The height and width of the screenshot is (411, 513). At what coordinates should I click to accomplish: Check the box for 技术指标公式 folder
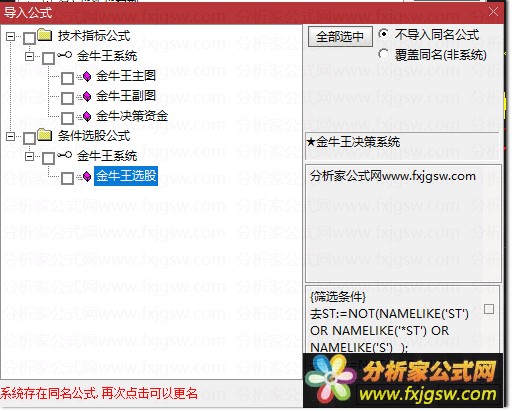(x=29, y=38)
